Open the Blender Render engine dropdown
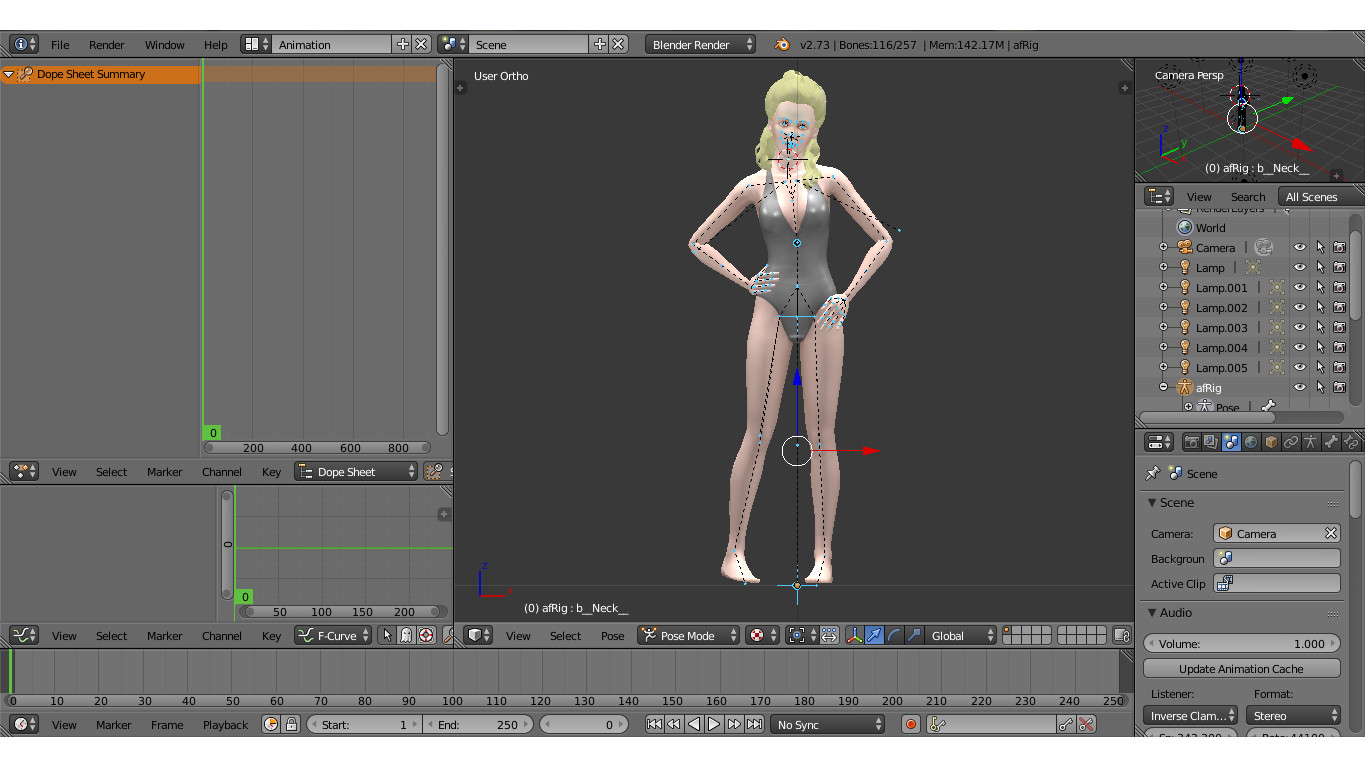Screen dimensions: 1366x768 click(701, 44)
